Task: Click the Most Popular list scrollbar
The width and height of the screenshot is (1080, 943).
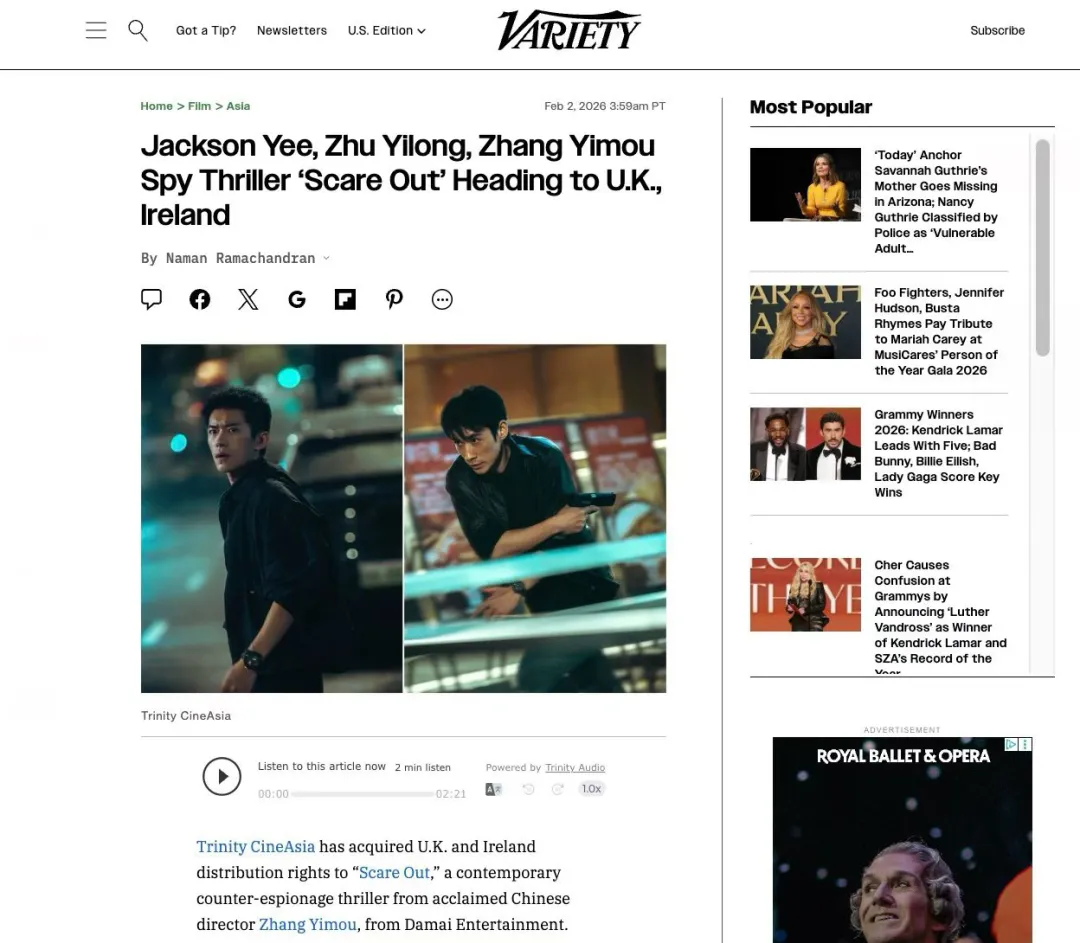Action: click(1043, 248)
